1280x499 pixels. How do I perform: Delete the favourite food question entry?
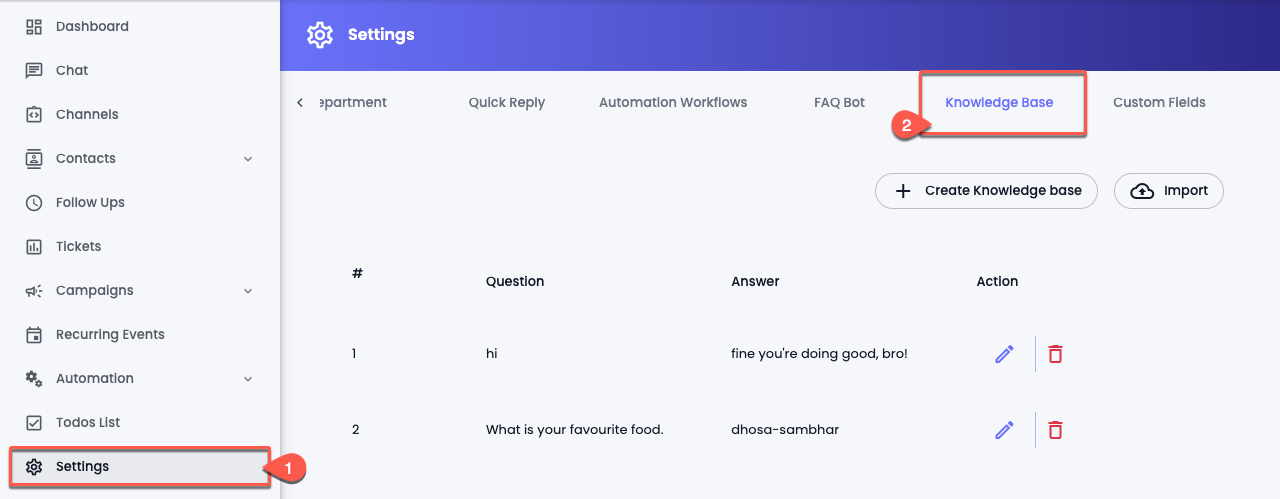pyautogui.click(x=1055, y=430)
